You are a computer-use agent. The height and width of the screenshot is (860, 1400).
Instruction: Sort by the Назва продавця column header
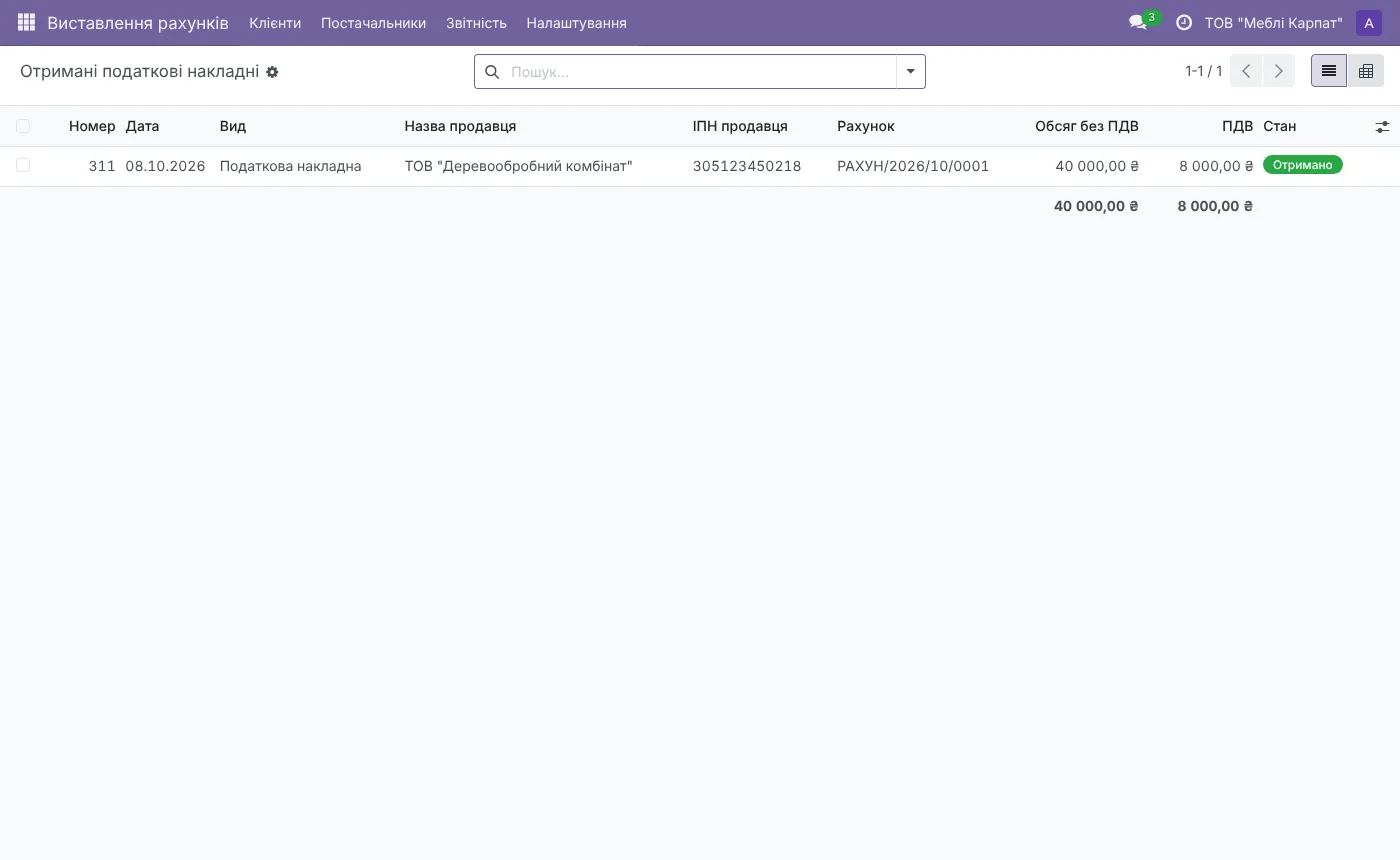(x=460, y=126)
